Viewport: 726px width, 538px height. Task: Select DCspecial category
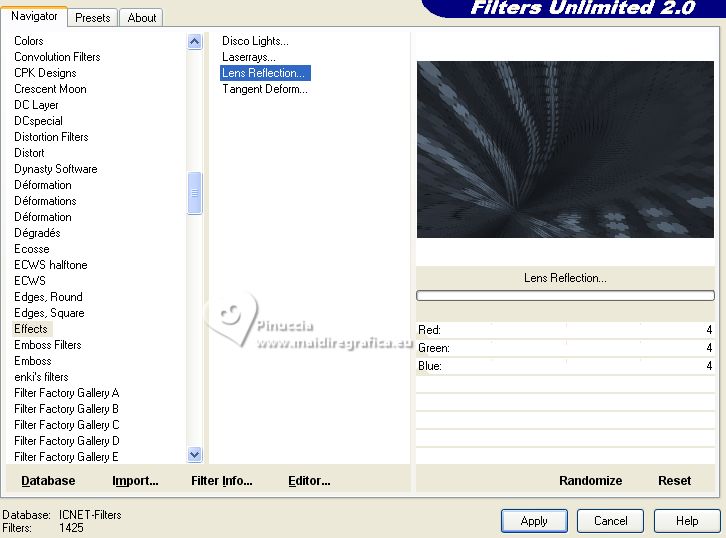(x=38, y=121)
